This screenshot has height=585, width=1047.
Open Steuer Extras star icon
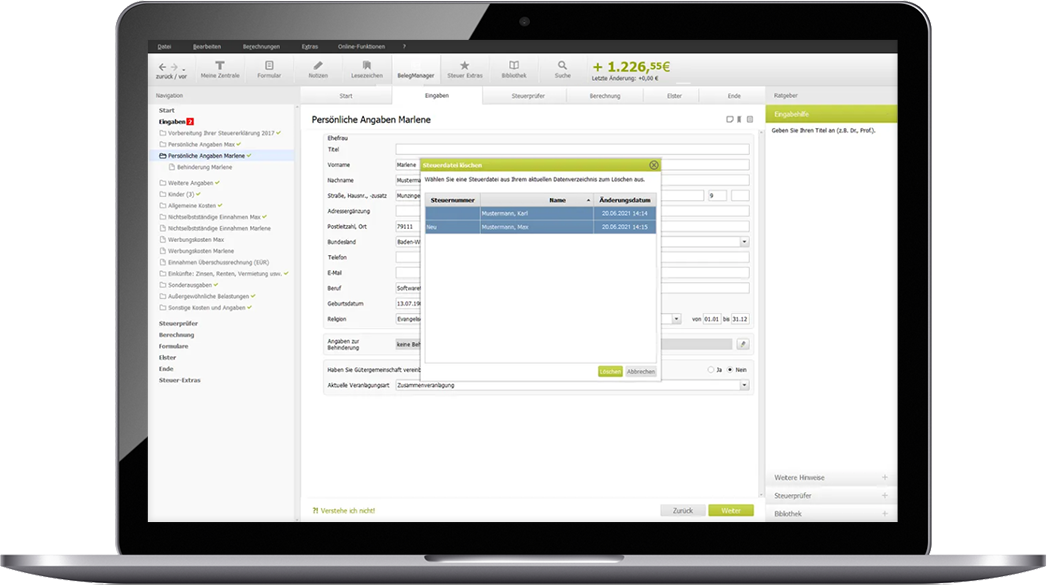(464, 68)
